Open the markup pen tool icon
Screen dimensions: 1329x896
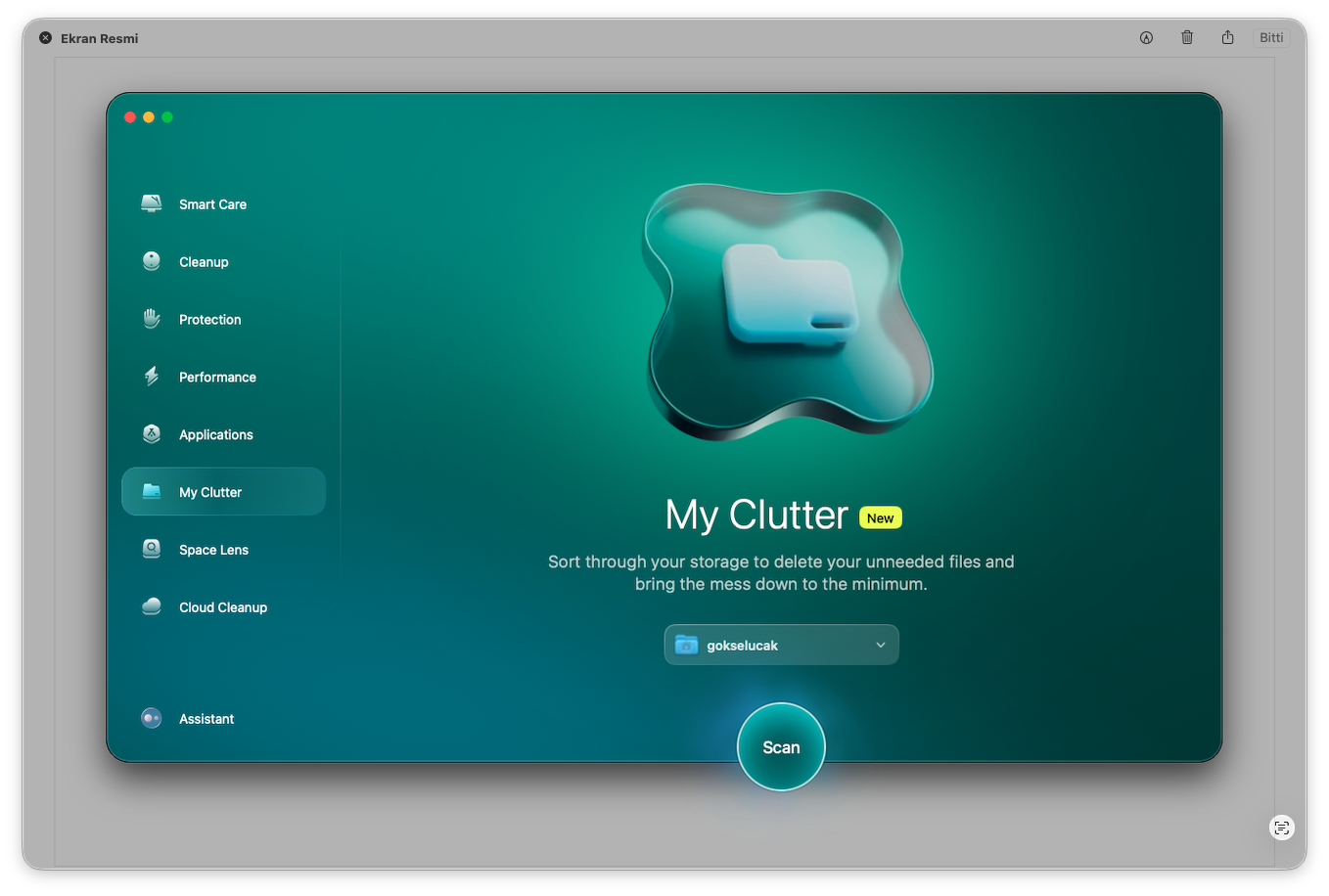(1146, 38)
